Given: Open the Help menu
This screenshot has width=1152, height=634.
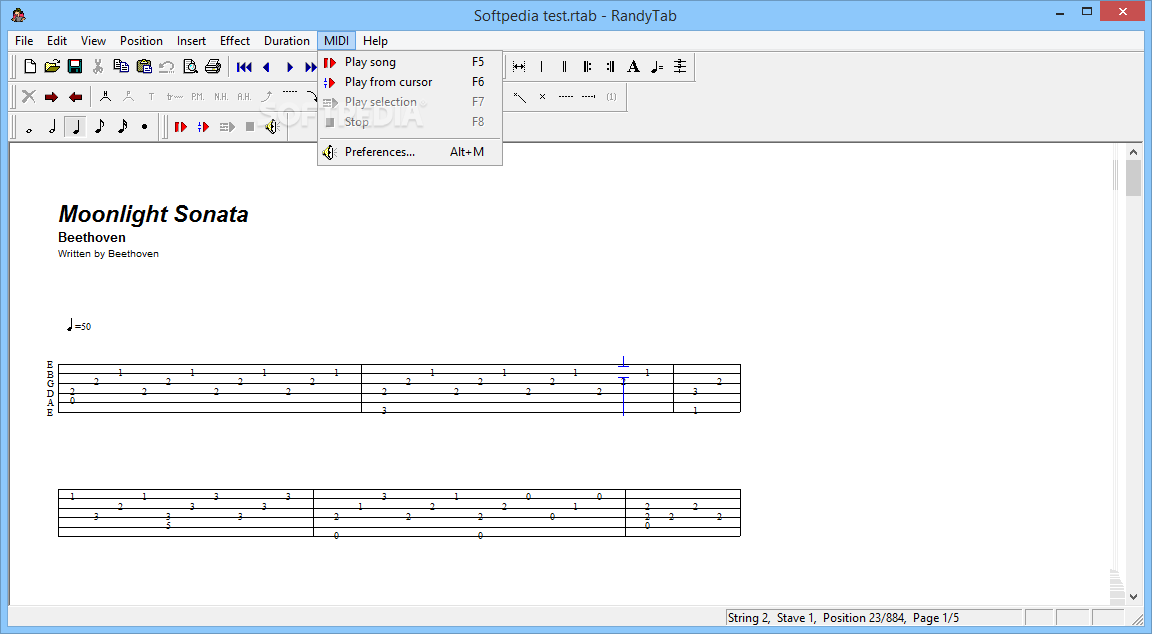Looking at the screenshot, I should coord(375,40).
